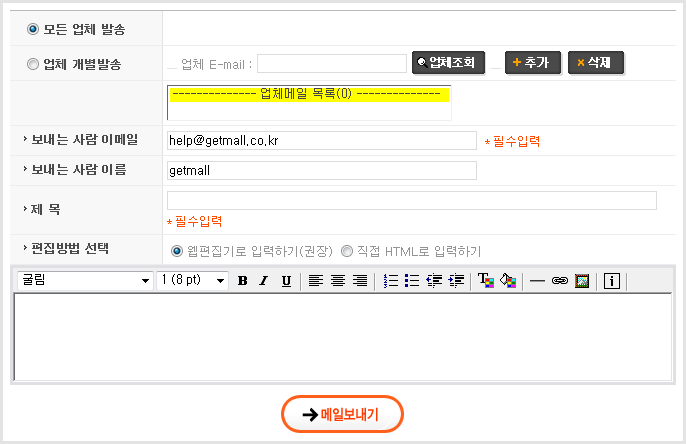Select 직접 HTML로 입력하기 radio option
This screenshot has width=686, height=444.
click(348, 251)
